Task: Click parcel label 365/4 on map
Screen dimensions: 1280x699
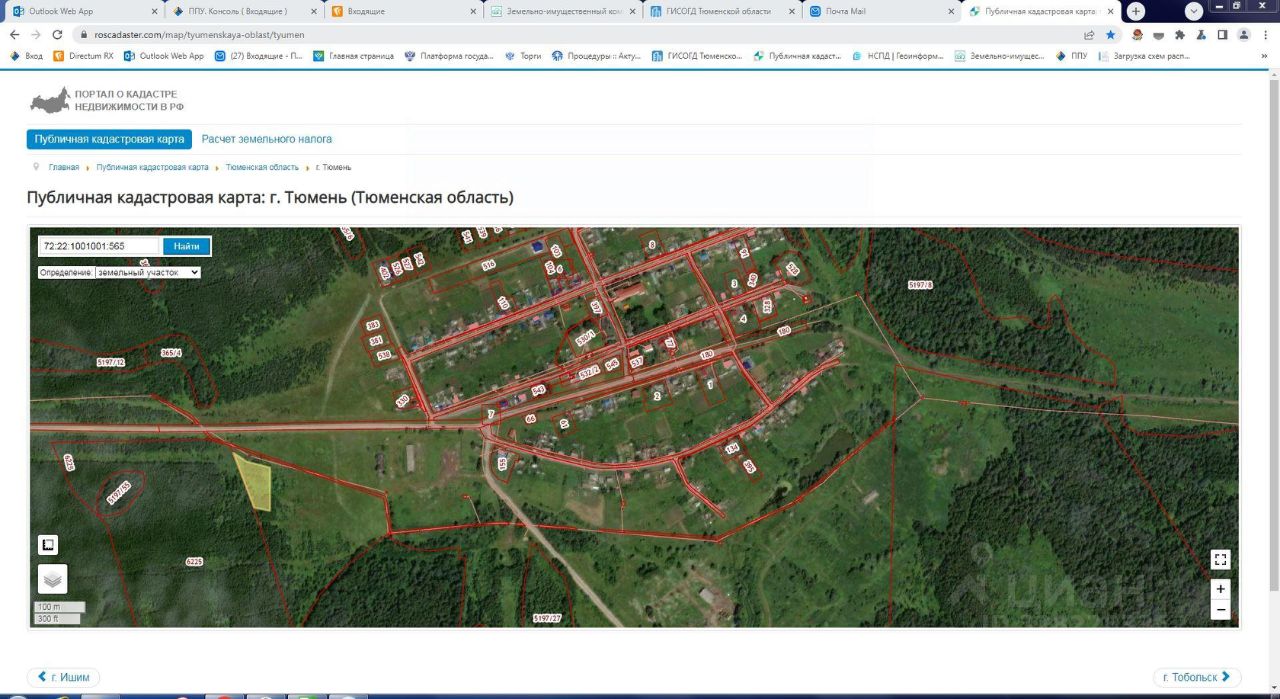Action: tap(171, 353)
